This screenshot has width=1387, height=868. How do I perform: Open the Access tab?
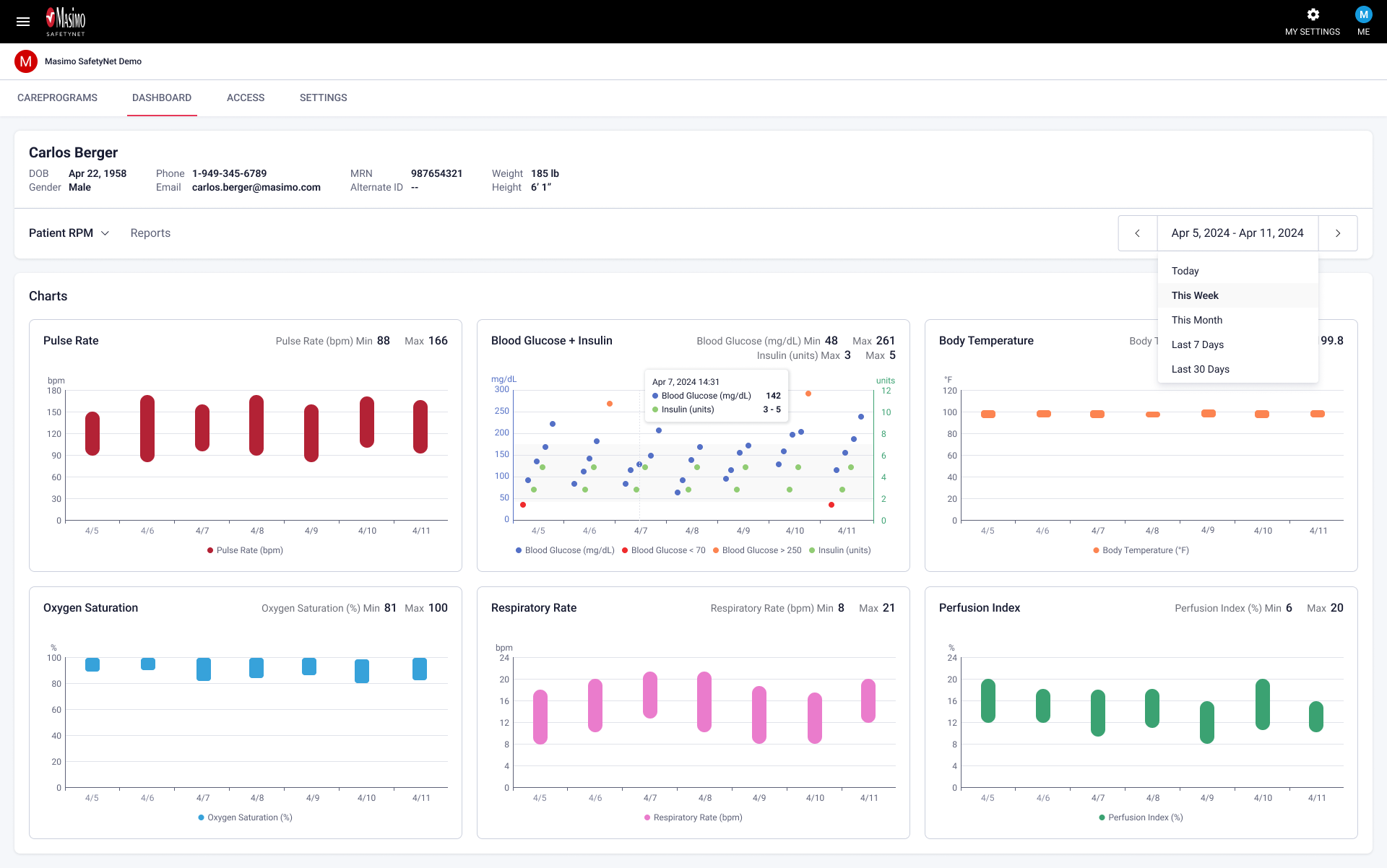pyautogui.click(x=246, y=97)
